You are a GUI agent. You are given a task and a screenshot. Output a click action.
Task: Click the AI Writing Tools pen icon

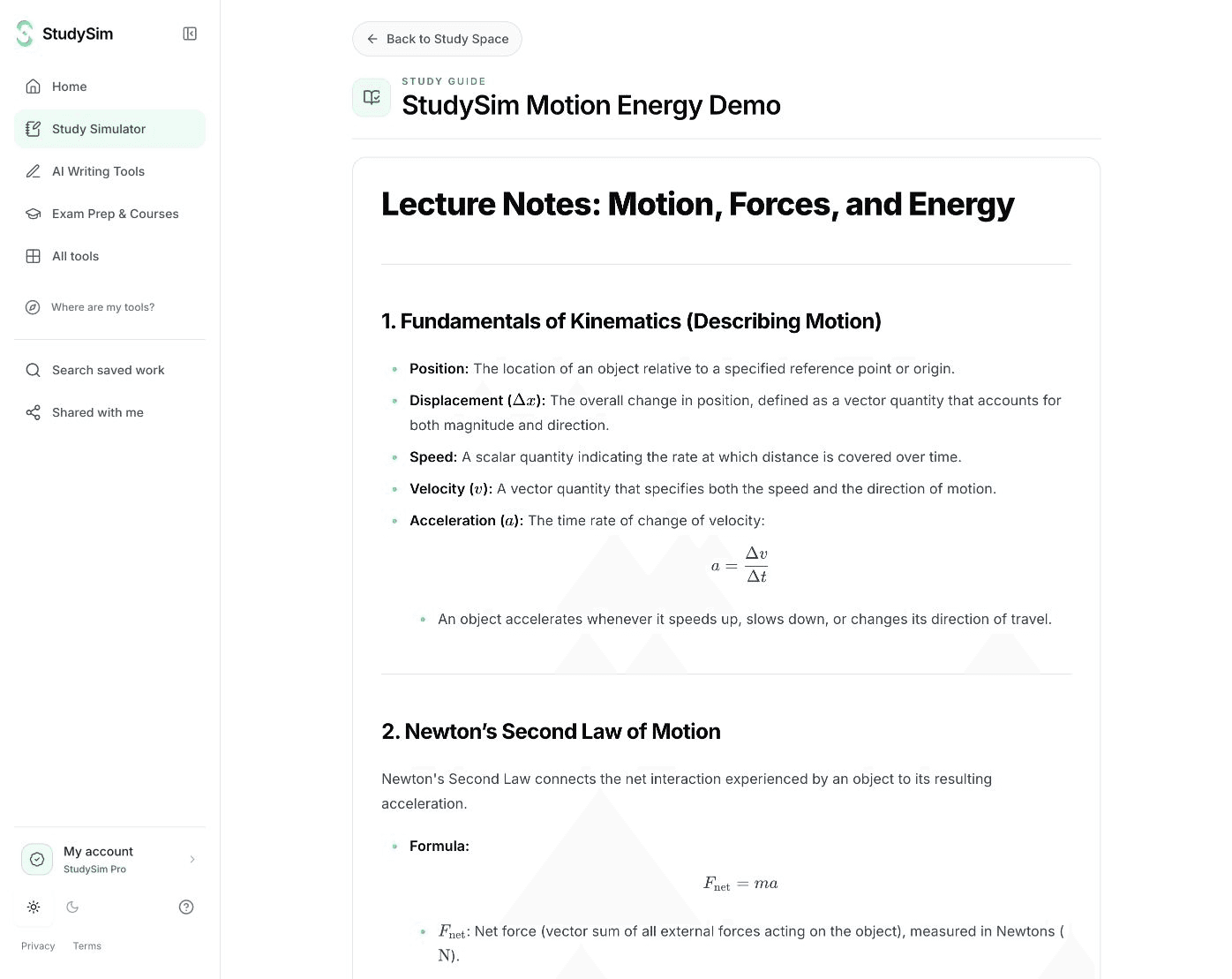click(34, 171)
